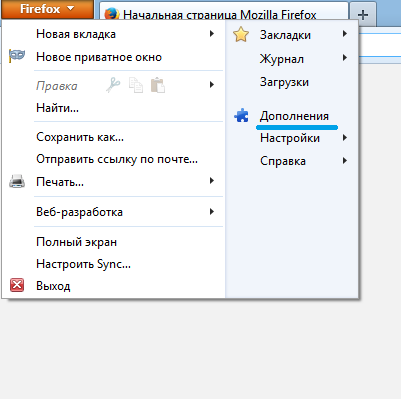Click the Cut scissors icon
This screenshot has height=399, width=401.
coord(113,85)
